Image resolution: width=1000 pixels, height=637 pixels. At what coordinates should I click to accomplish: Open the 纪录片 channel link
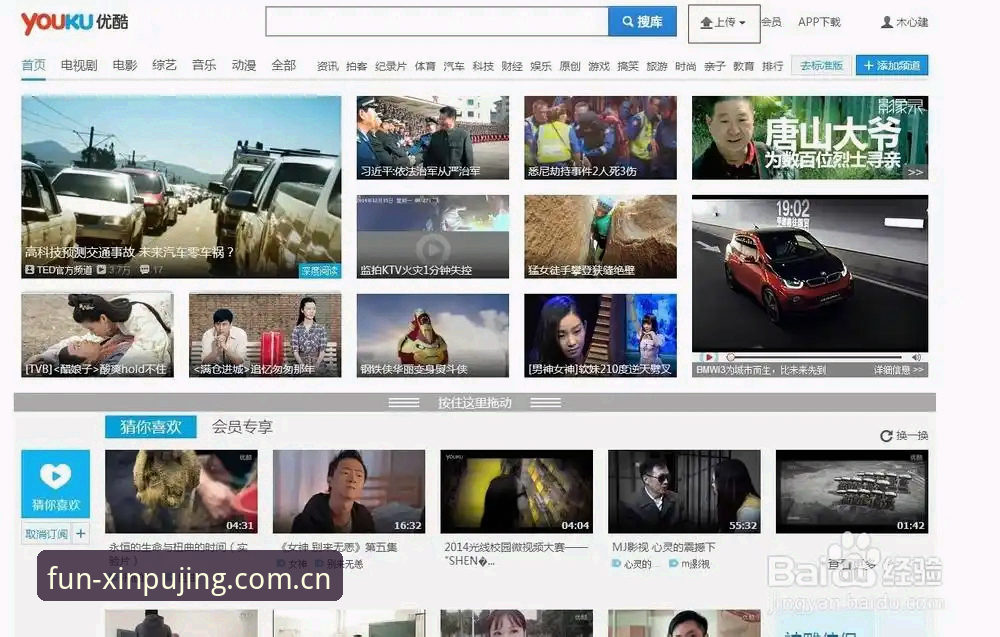click(391, 66)
